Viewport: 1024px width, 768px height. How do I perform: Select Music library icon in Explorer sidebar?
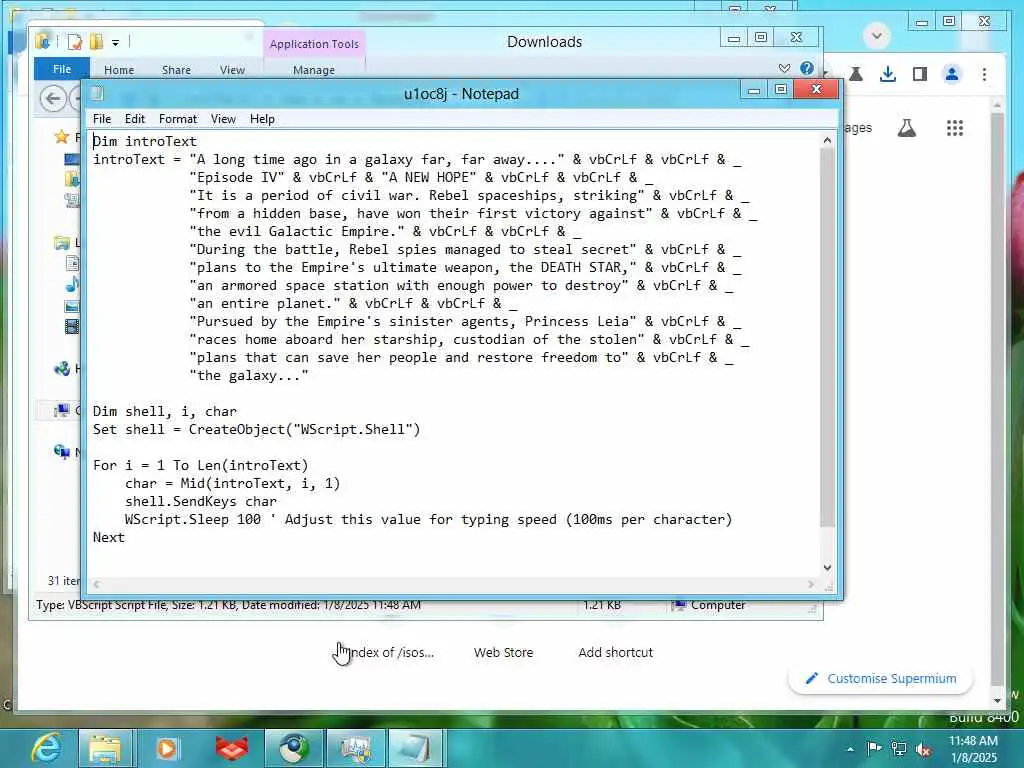pos(72,284)
